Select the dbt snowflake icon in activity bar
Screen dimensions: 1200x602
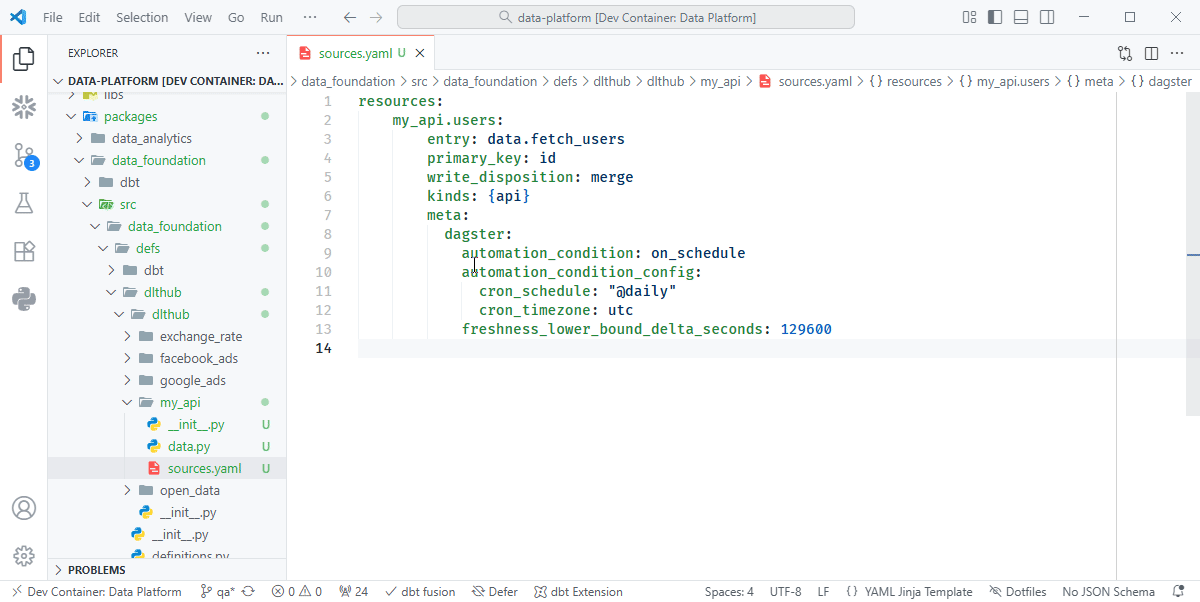pyautogui.click(x=24, y=108)
